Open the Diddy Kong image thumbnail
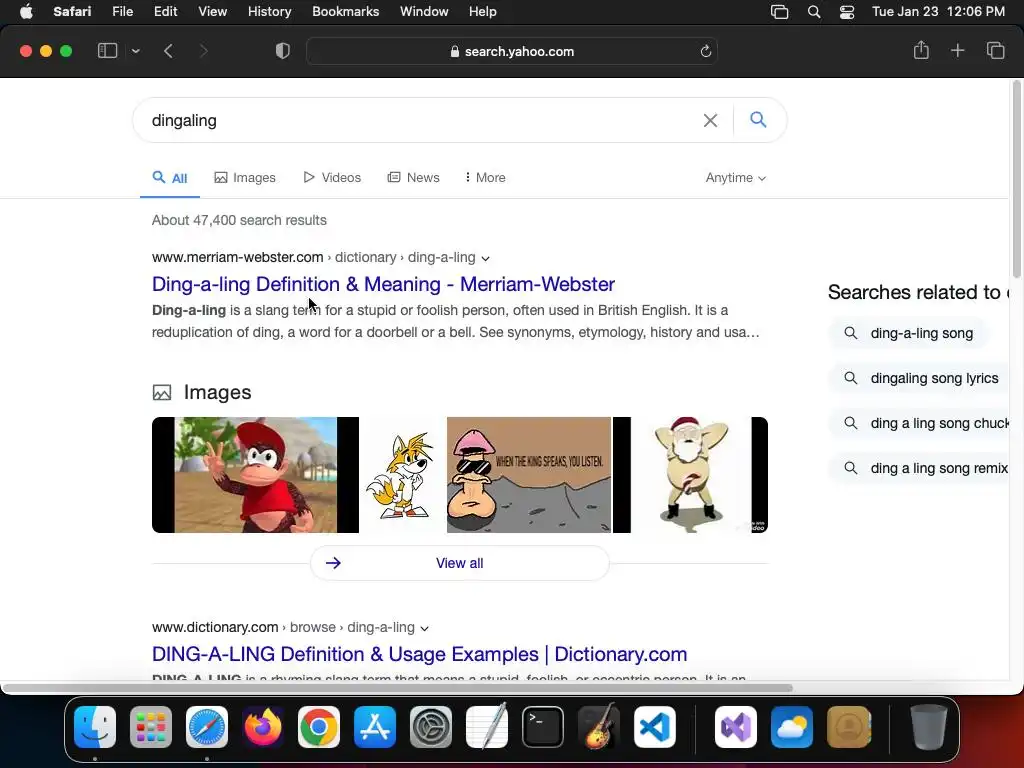This screenshot has height=768, width=1024. (x=255, y=475)
